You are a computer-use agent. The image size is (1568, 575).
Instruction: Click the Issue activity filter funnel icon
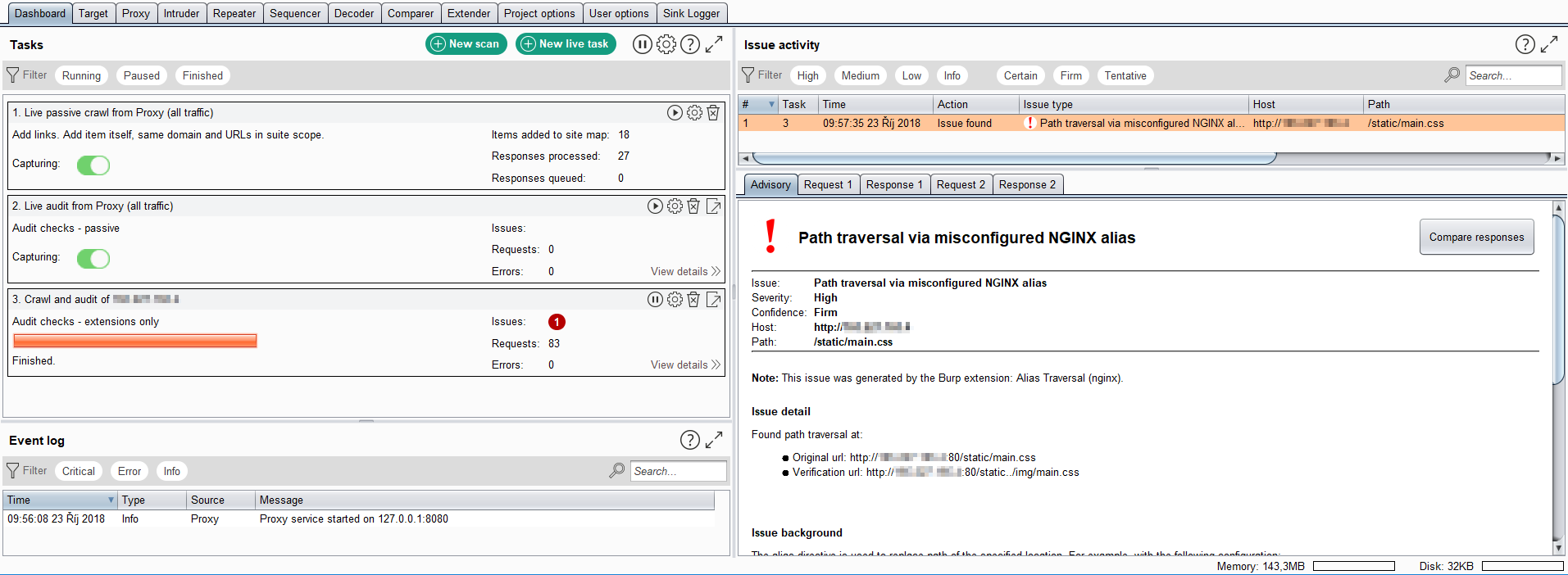(748, 75)
